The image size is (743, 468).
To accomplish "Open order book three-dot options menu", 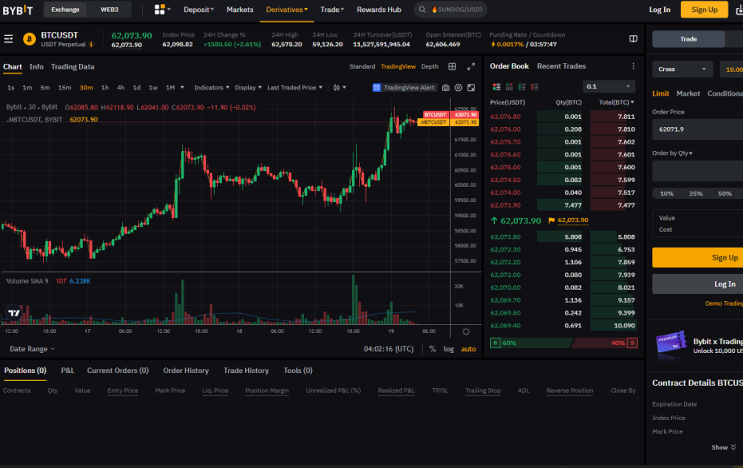I will [x=633, y=66].
